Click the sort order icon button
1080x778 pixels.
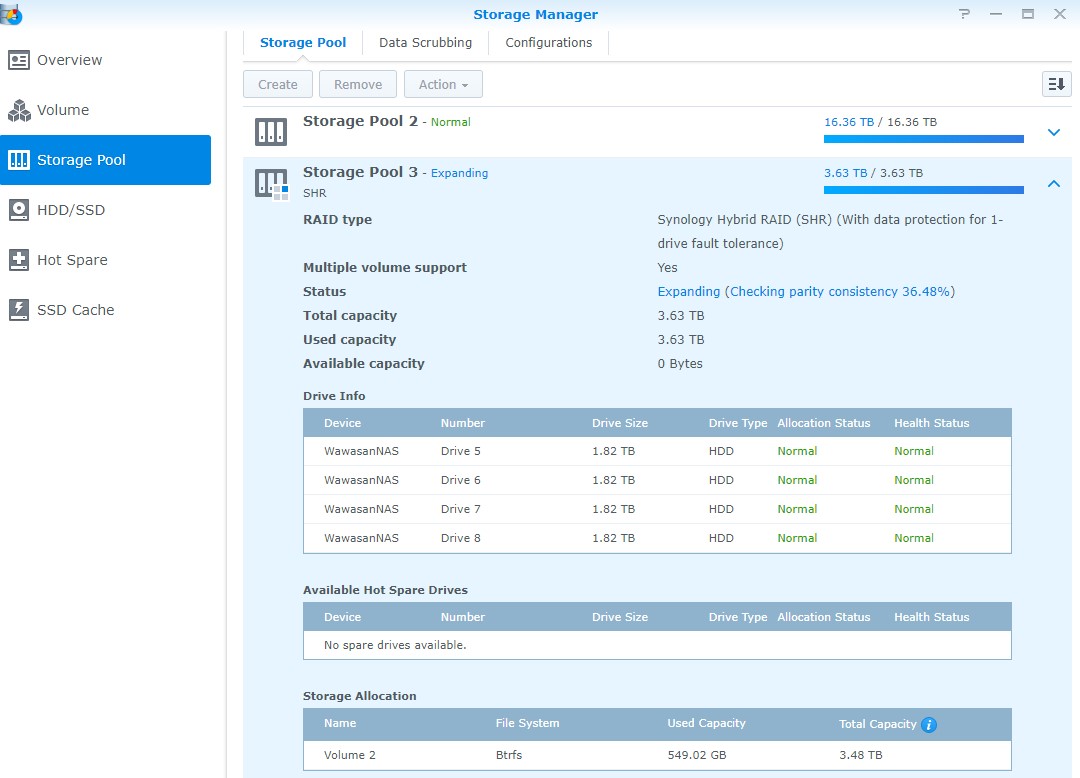click(1056, 84)
